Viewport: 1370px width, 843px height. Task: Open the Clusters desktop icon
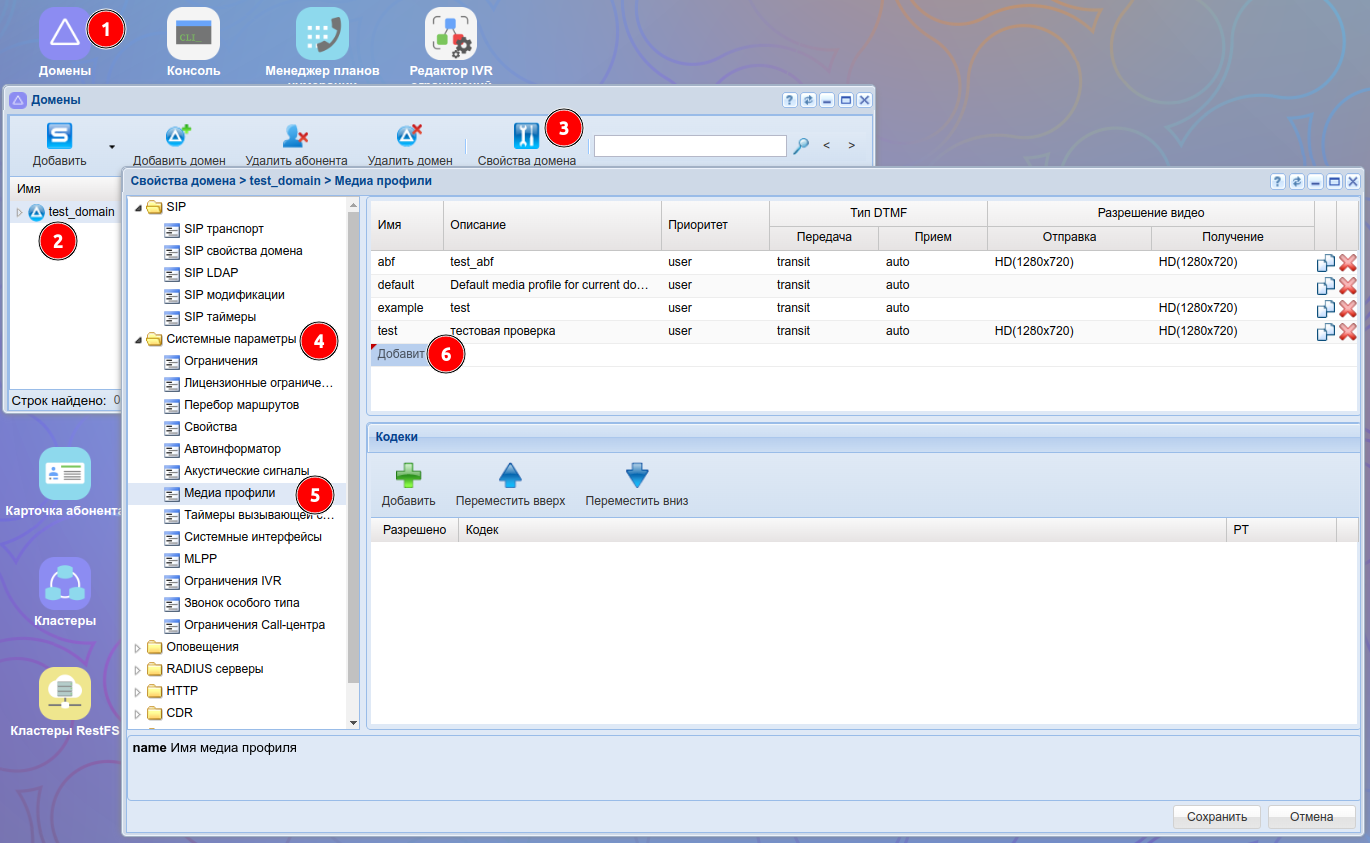(65, 584)
